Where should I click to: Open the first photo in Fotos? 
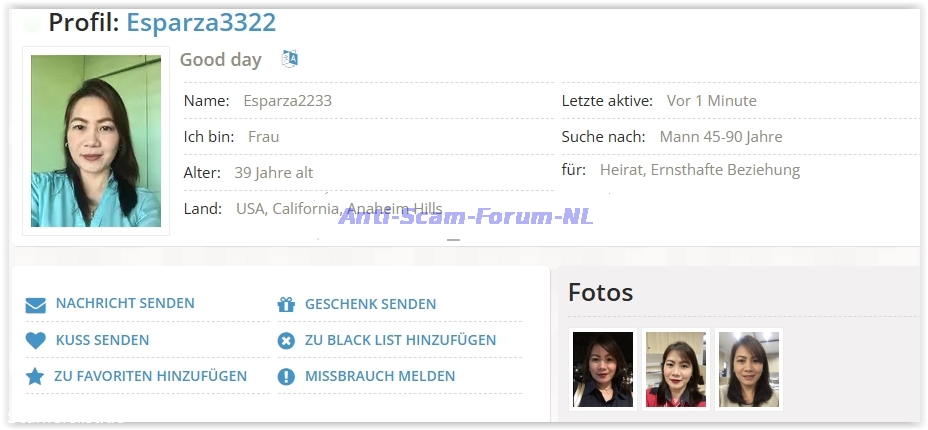pos(603,369)
